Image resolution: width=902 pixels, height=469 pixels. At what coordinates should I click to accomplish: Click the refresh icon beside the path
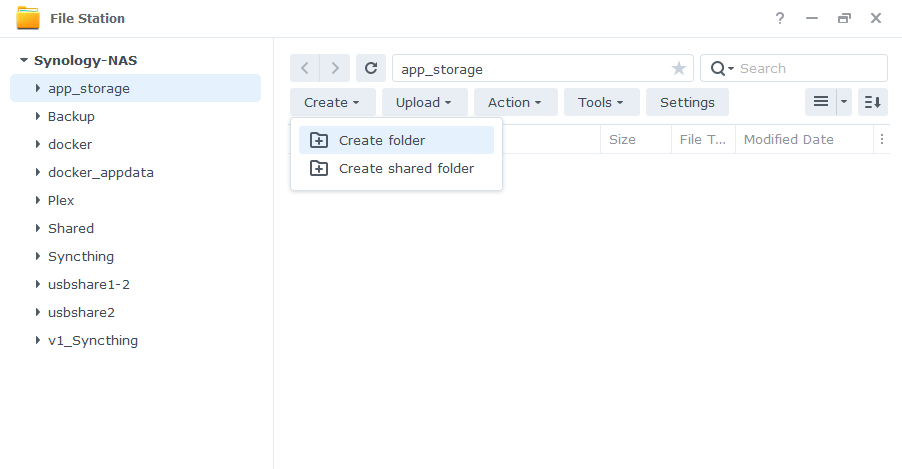click(371, 68)
